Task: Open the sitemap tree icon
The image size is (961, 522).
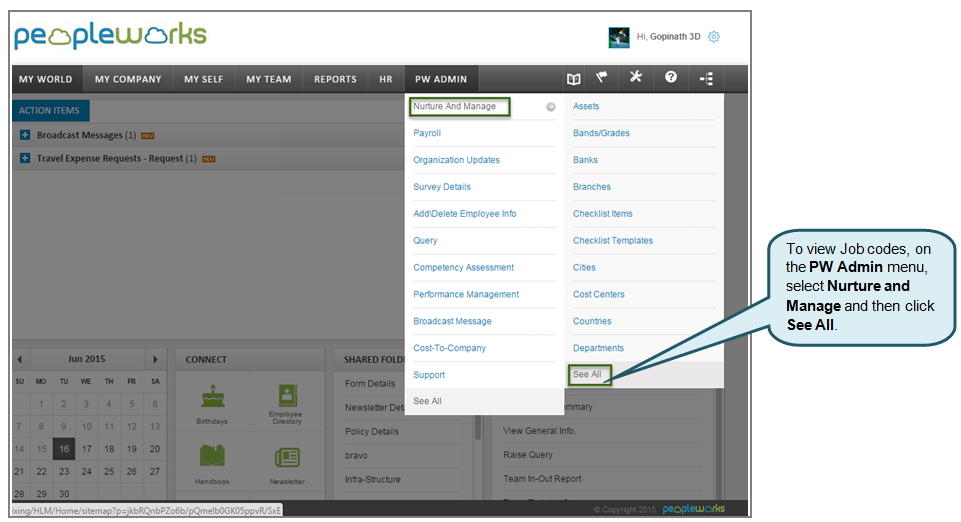Action: tap(706, 78)
